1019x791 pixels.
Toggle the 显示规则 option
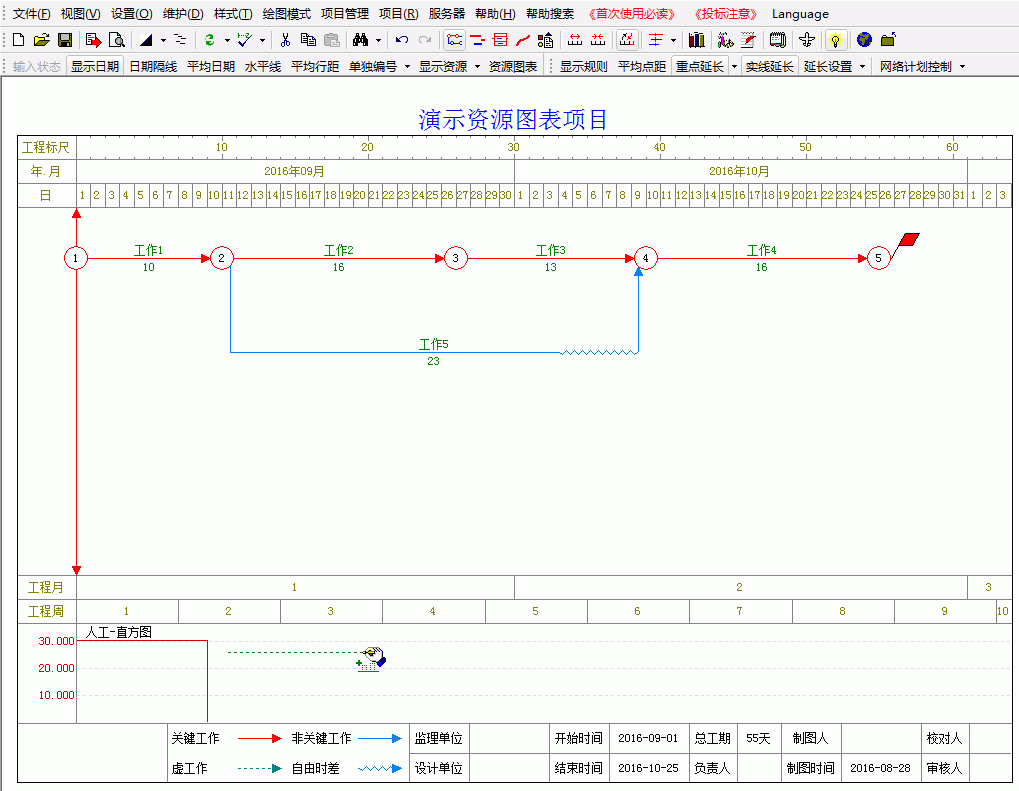pyautogui.click(x=584, y=66)
